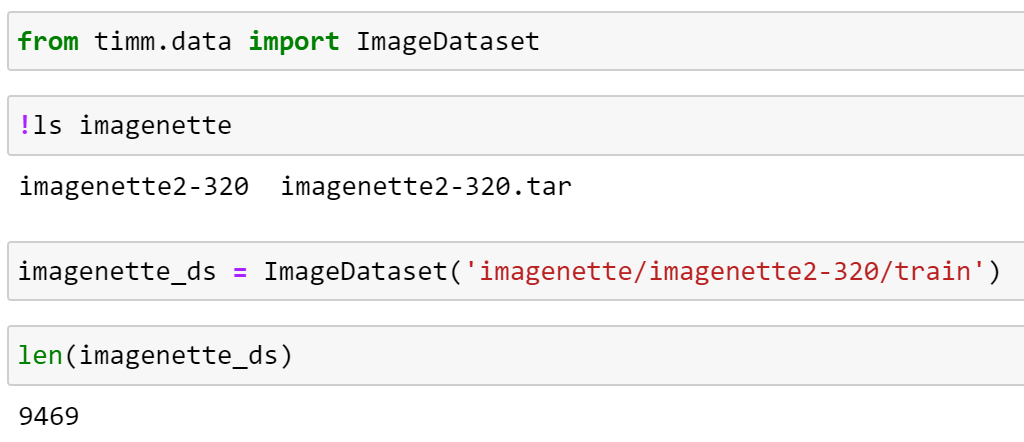Click the 'imagenette2-320' folder name in output
This screenshot has height=442, width=1024.
point(134,186)
